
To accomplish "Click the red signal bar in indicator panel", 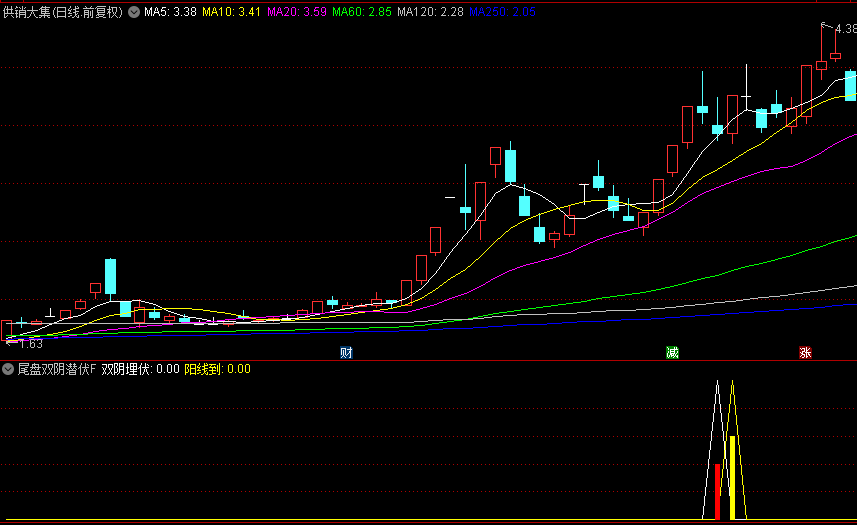I will [717, 491].
